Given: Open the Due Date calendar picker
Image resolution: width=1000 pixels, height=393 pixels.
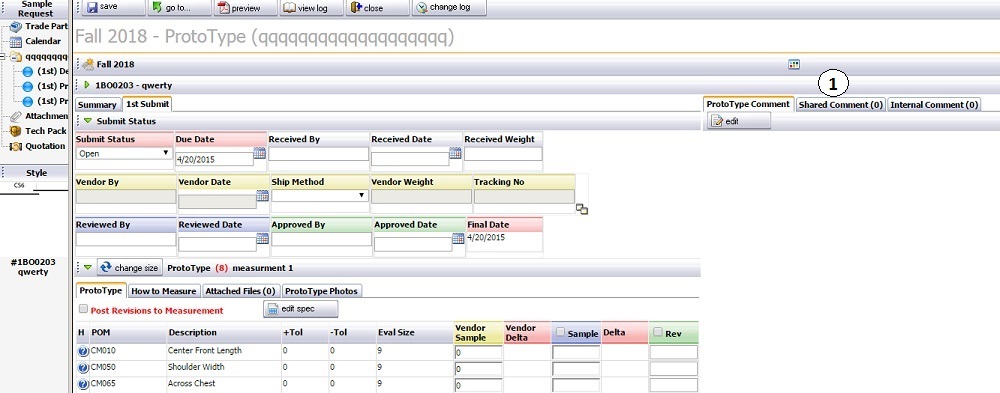Looking at the screenshot, I should (x=260, y=153).
